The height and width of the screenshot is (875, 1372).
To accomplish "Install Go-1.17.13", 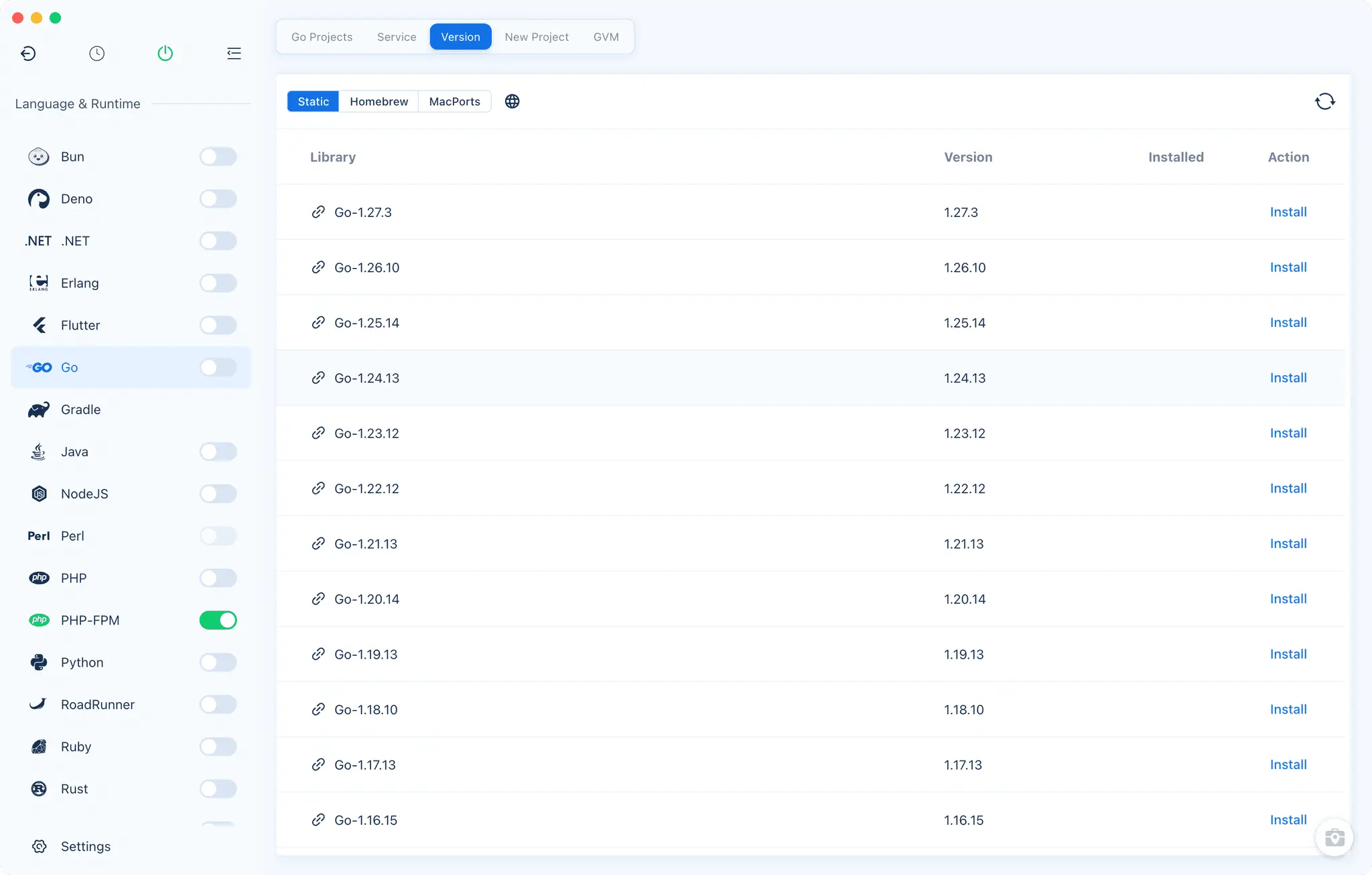I will 1288,764.
